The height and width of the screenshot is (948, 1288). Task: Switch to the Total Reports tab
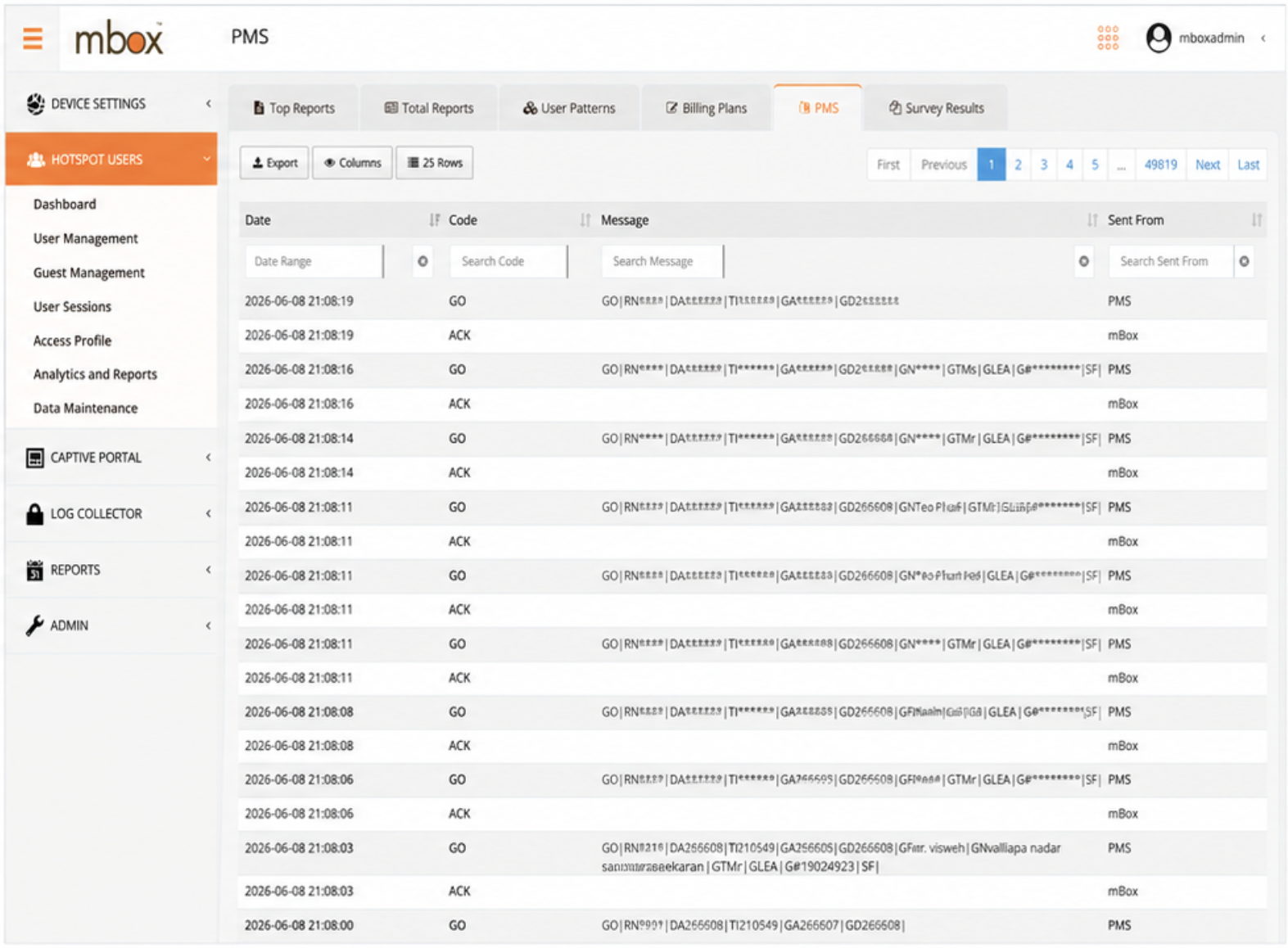pos(429,108)
